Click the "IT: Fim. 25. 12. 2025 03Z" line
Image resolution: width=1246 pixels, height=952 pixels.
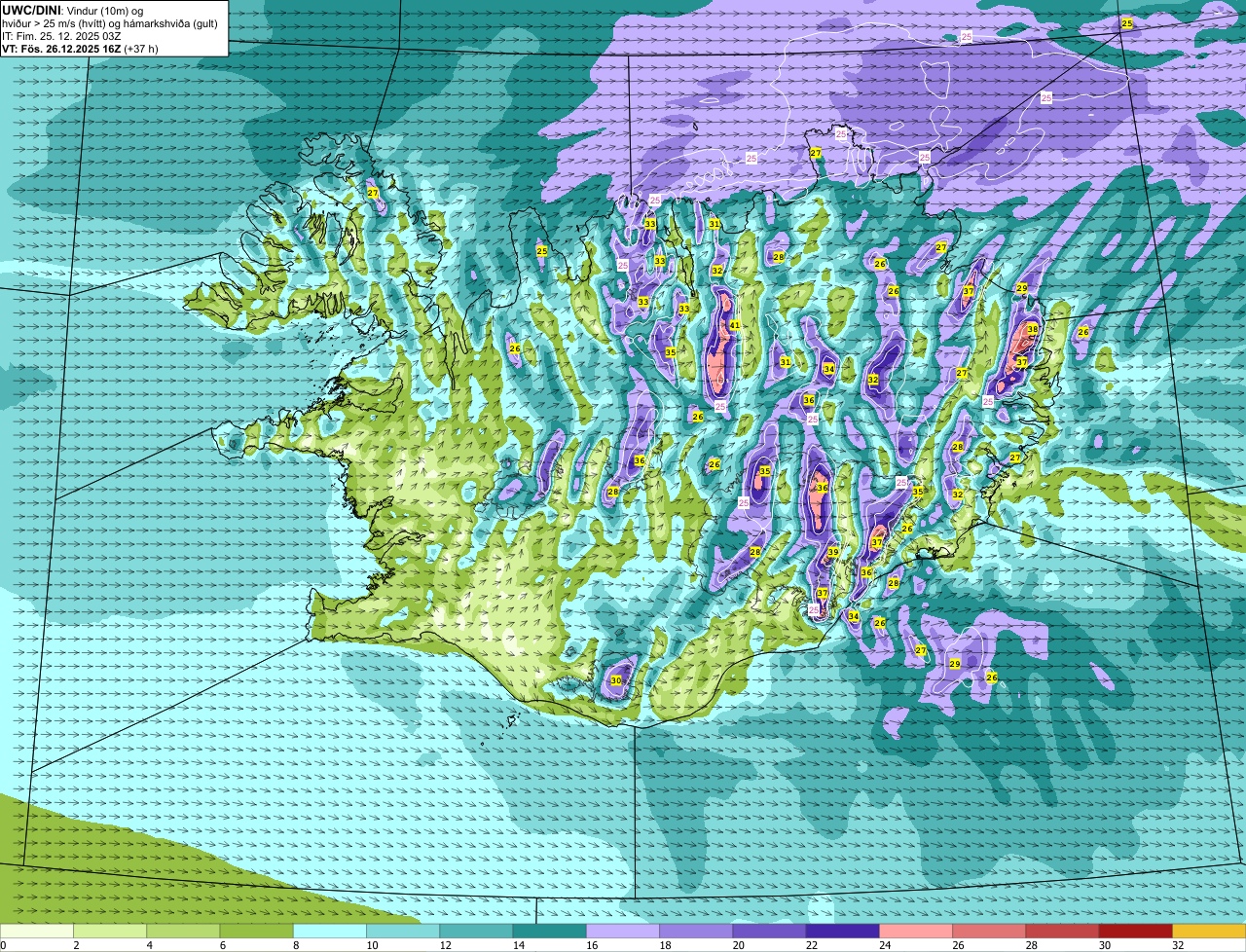point(61,36)
